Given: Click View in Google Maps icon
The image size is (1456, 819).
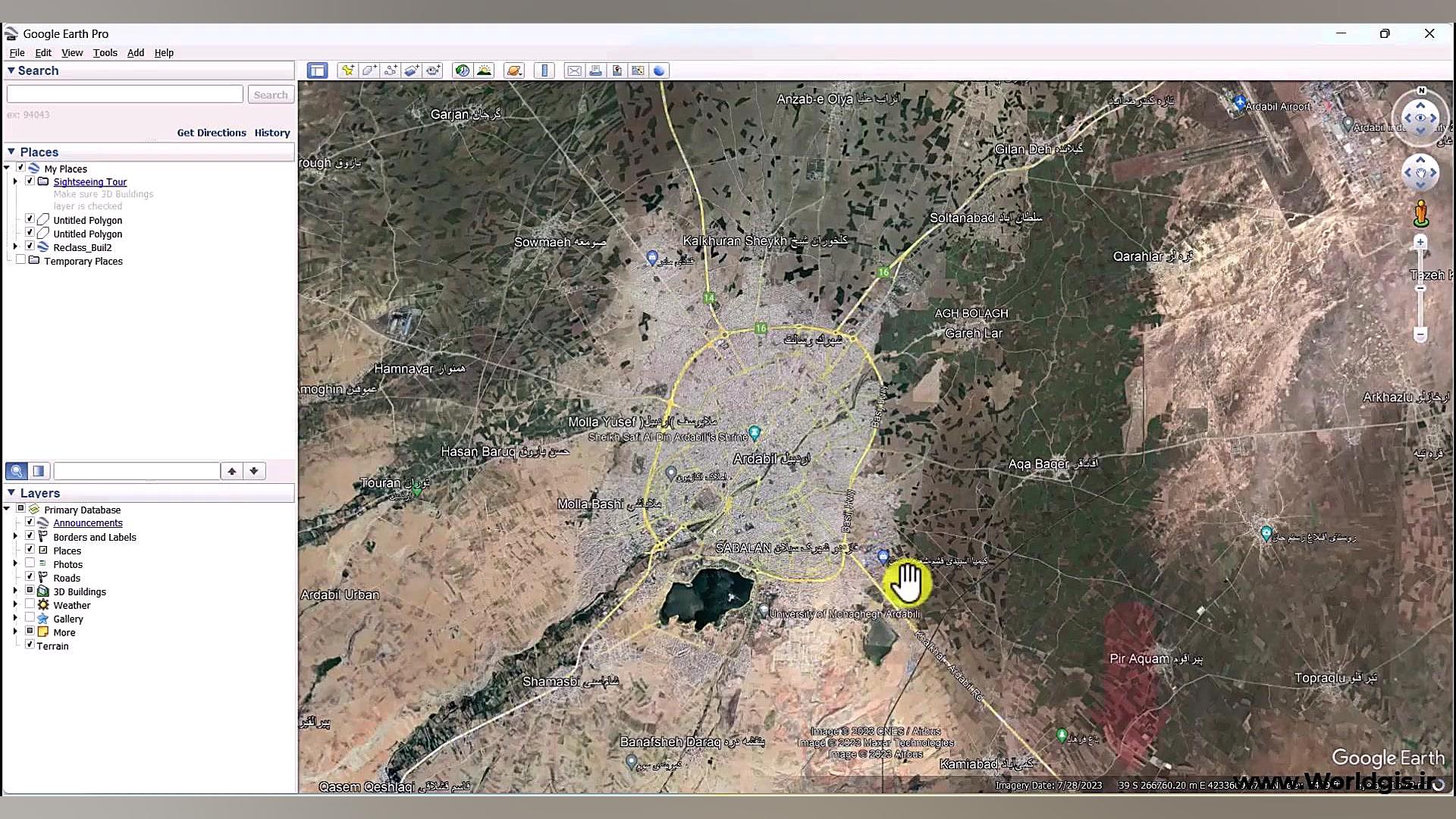Looking at the screenshot, I should coord(638,71).
